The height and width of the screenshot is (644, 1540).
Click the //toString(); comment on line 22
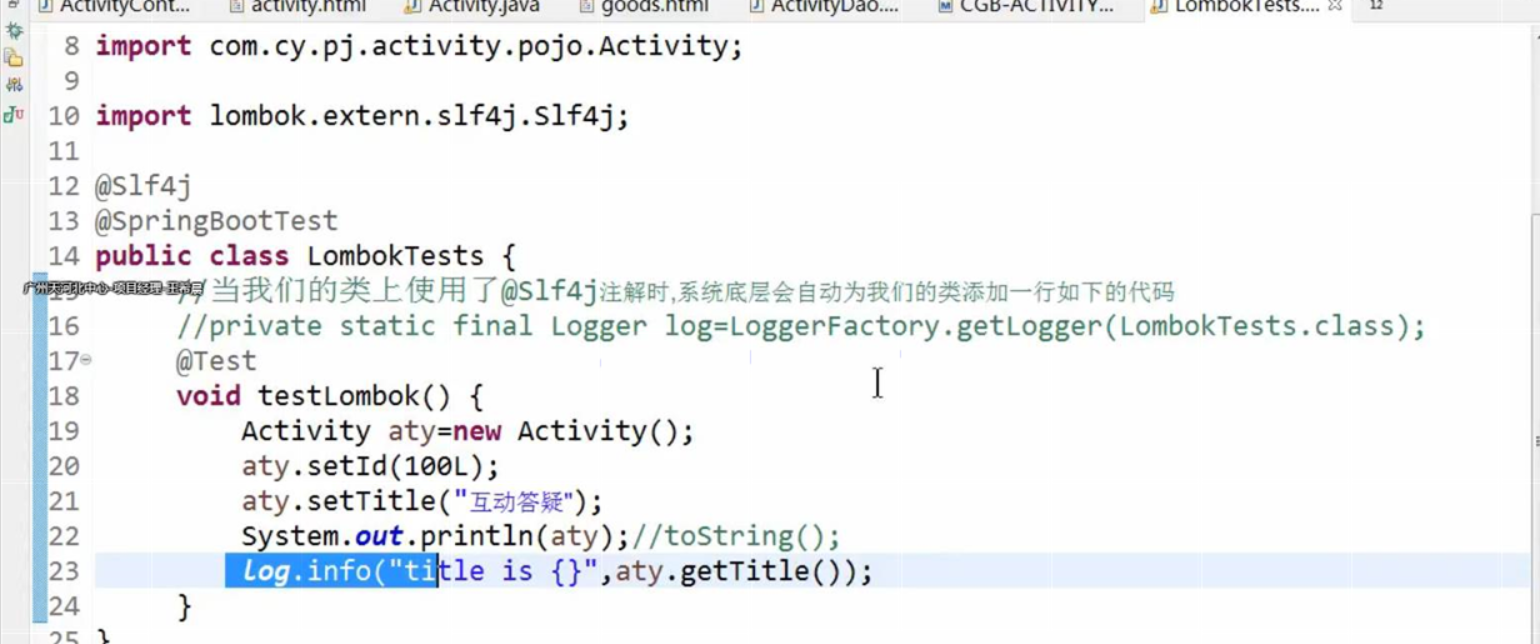(735, 537)
